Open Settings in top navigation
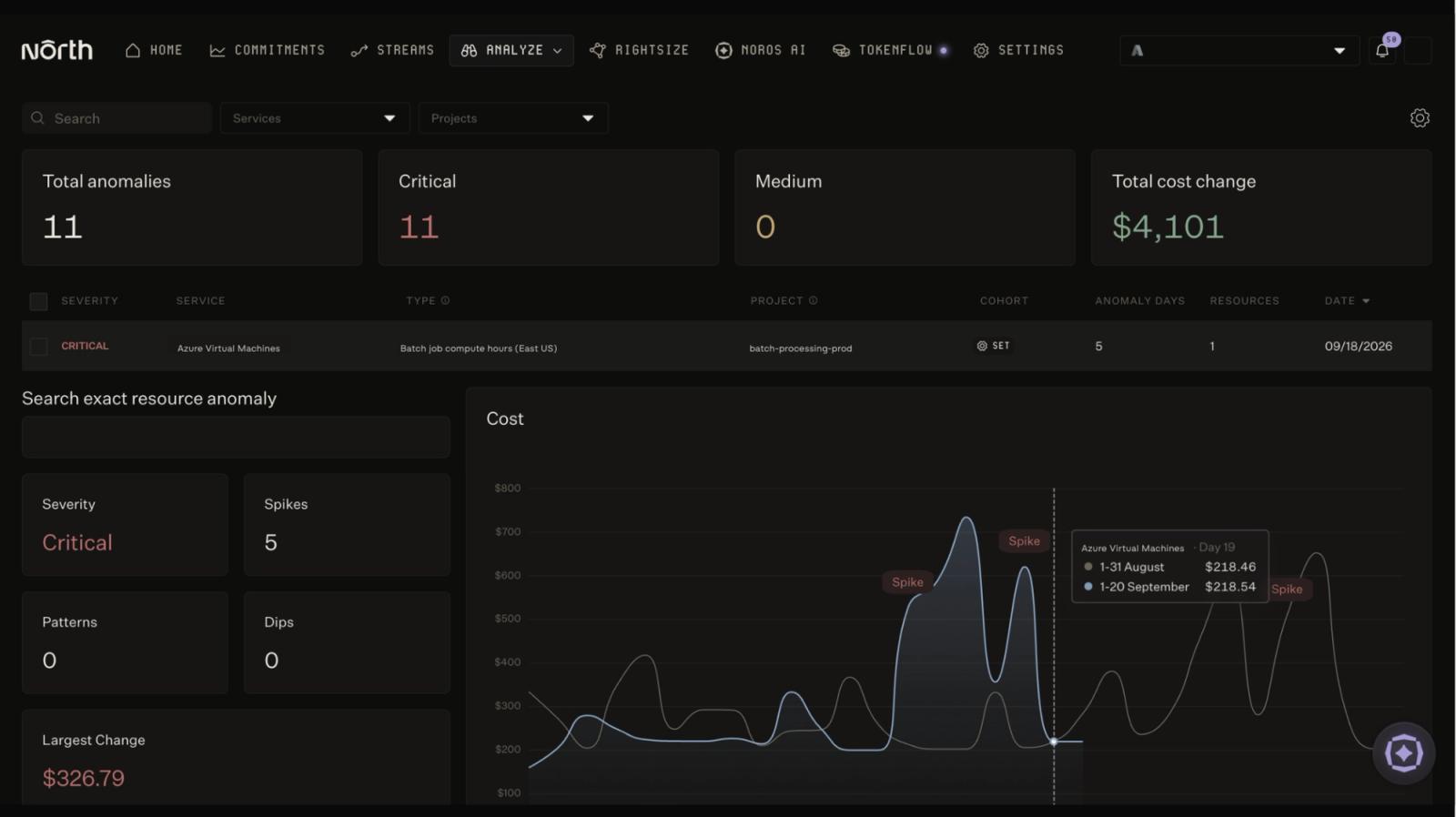 click(x=1018, y=50)
